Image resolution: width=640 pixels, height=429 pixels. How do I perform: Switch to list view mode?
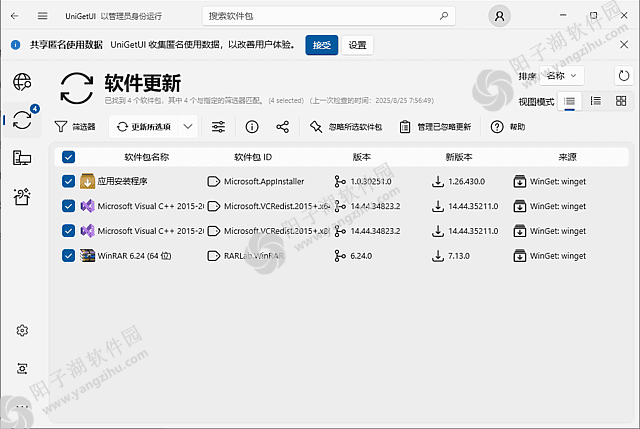coord(569,101)
